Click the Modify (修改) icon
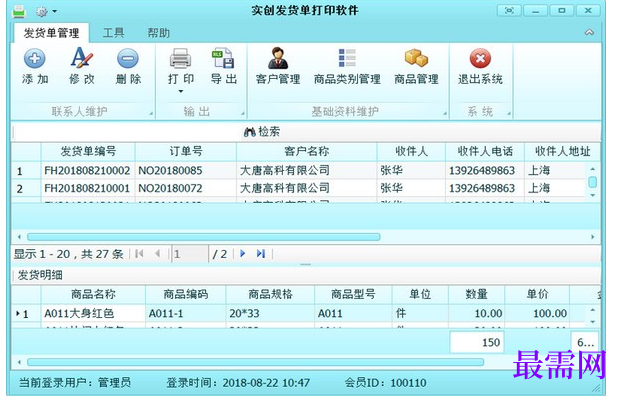The height and width of the screenshot is (396, 625). coord(81,58)
